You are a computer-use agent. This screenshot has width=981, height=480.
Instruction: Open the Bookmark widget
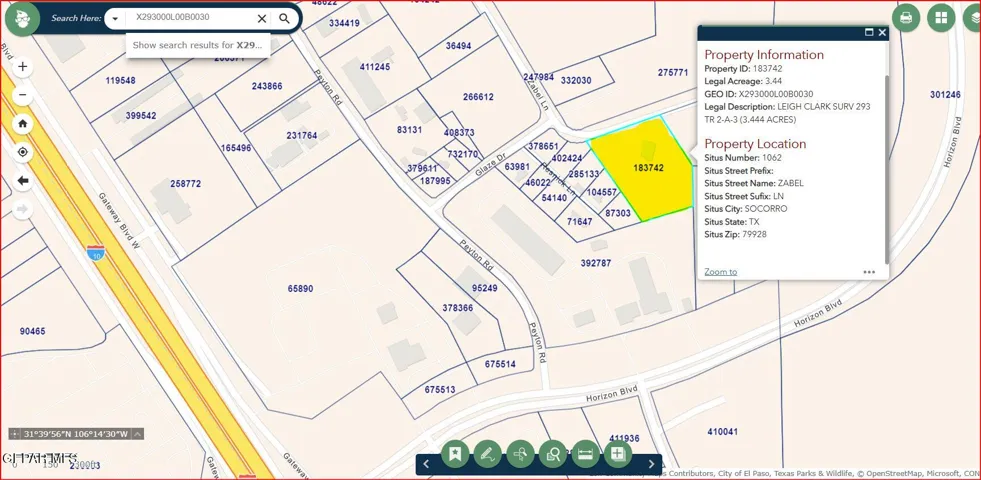[455, 454]
